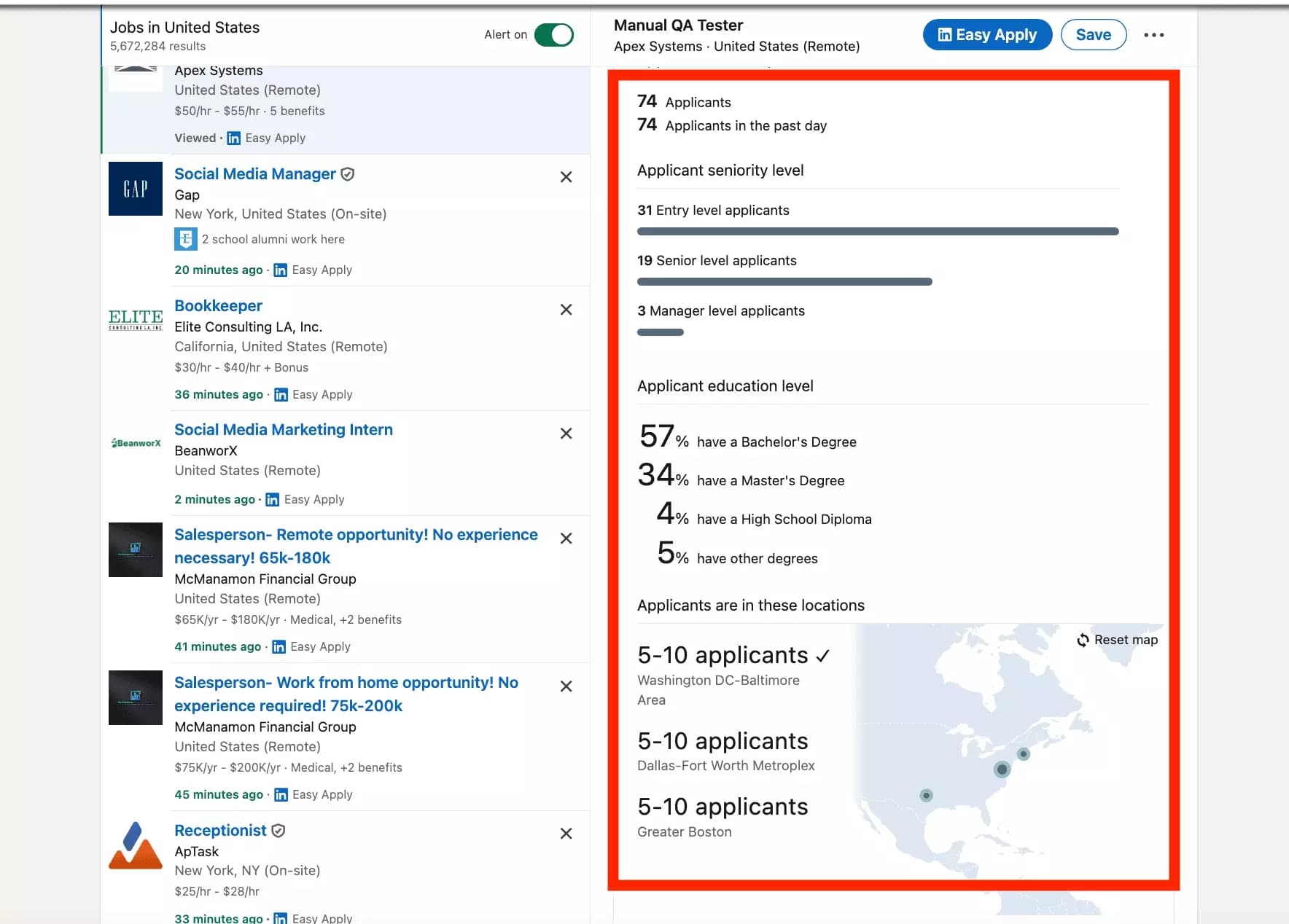Click the ApTask company logo
Image resolution: width=1289 pixels, height=924 pixels.
[135, 845]
